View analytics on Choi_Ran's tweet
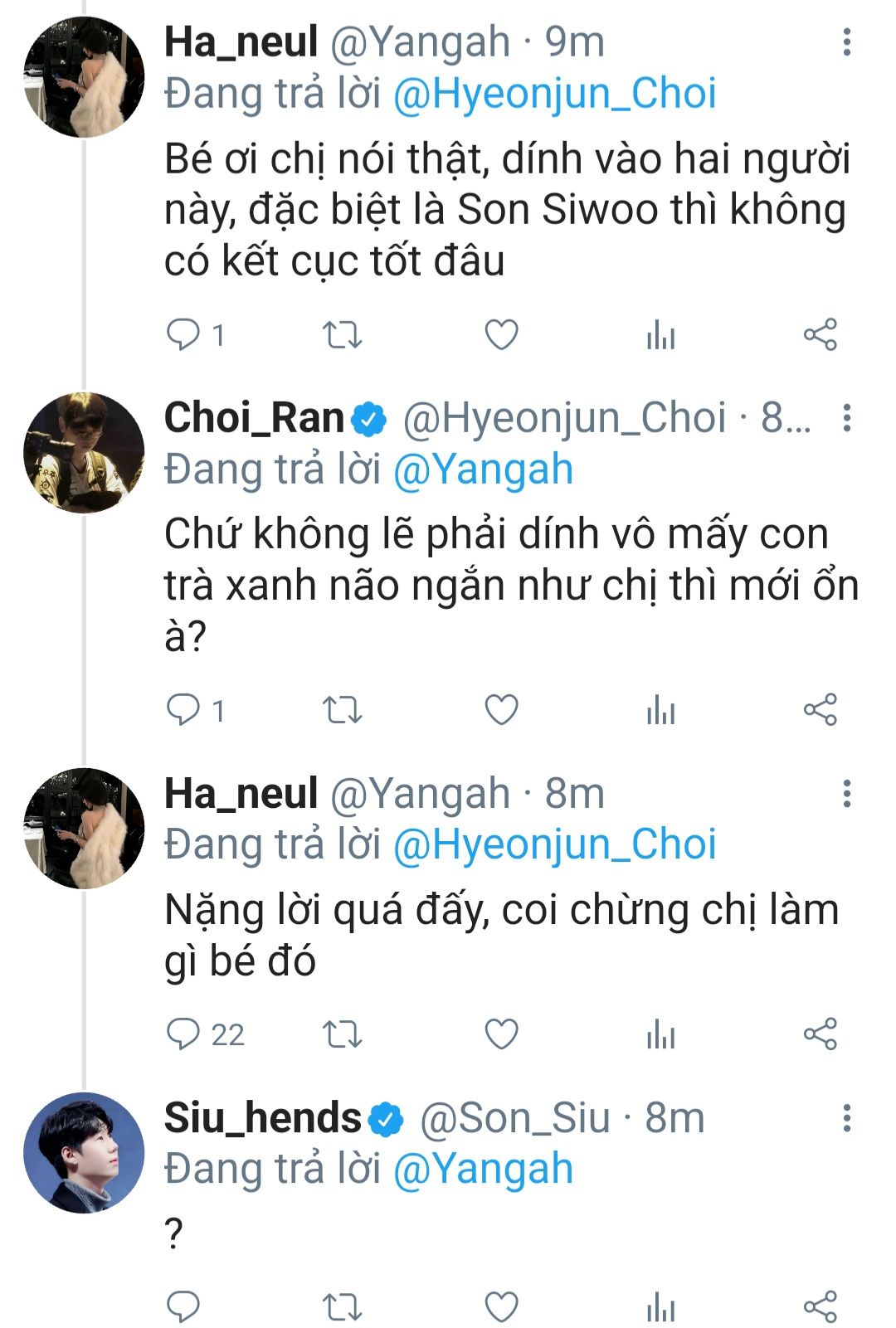 [660, 711]
